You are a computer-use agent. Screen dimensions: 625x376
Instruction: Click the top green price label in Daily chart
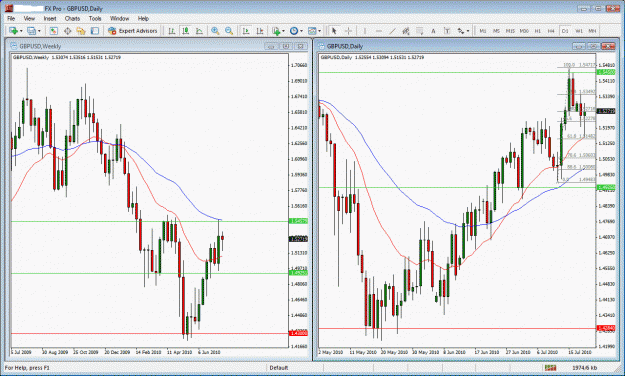606,72
